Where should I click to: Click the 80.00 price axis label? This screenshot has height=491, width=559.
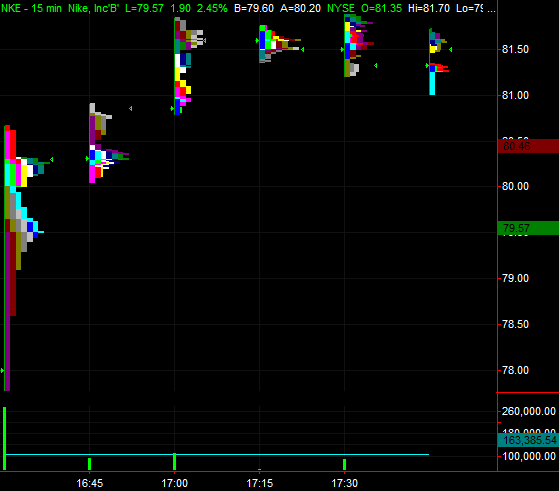515,186
